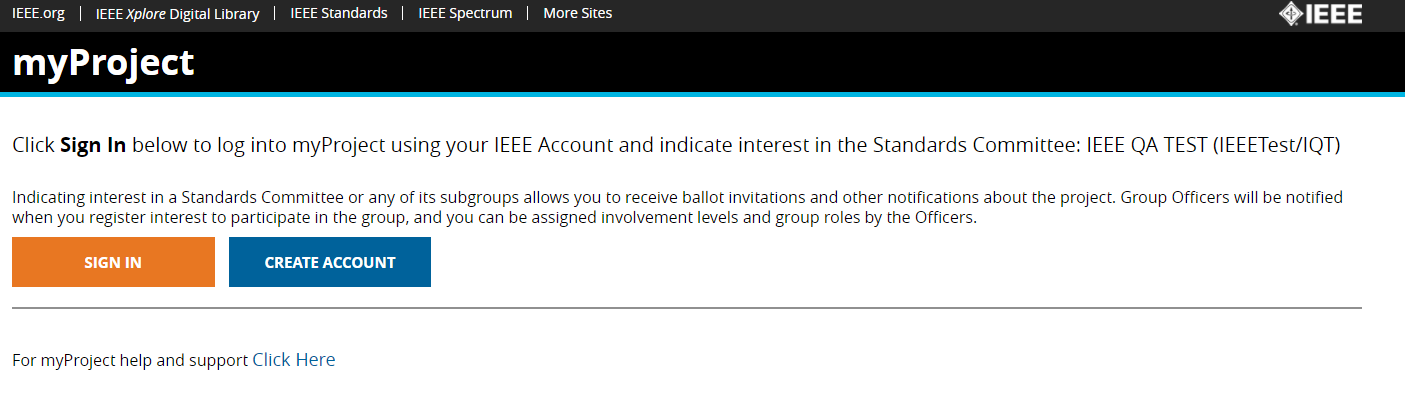Click the "(IEEETest/IQT)" code in the heading
The width and height of the screenshot is (1405, 414).
coord(1275,145)
